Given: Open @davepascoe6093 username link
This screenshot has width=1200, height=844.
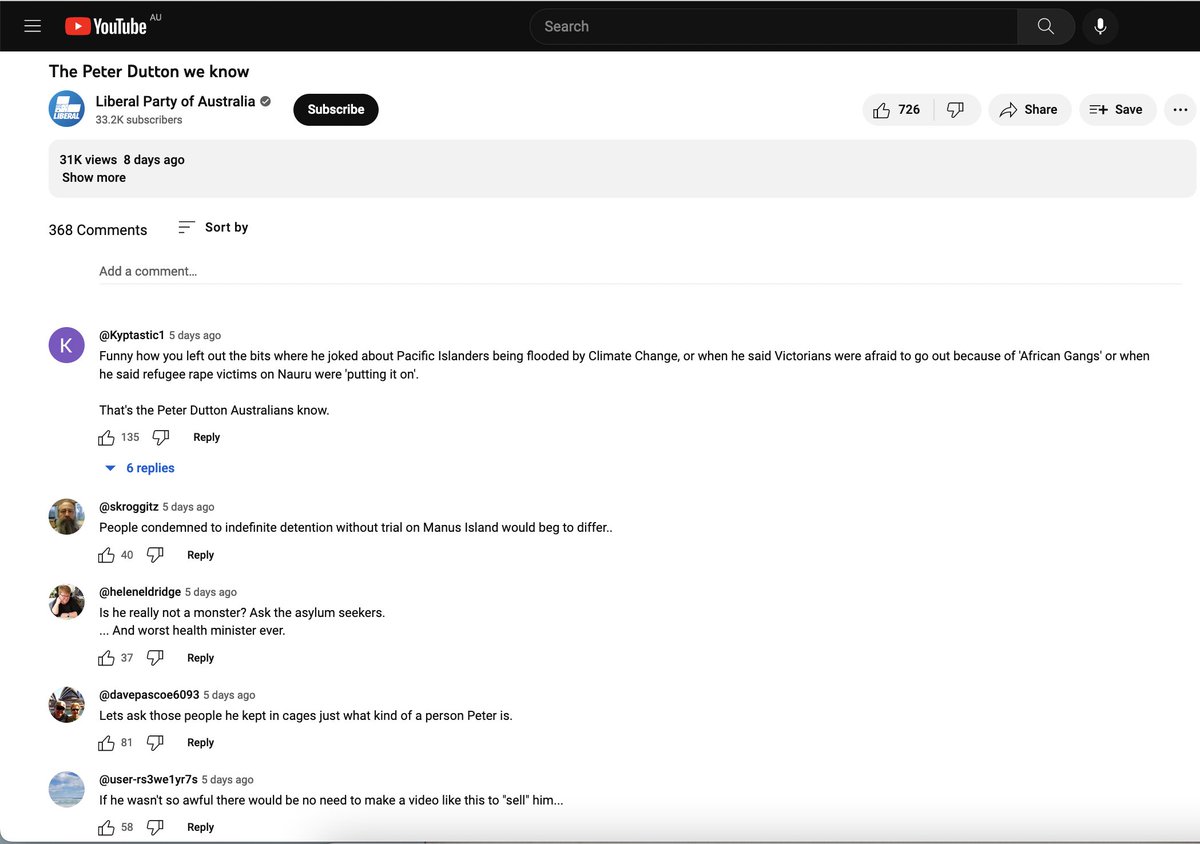Looking at the screenshot, I should tap(149, 695).
